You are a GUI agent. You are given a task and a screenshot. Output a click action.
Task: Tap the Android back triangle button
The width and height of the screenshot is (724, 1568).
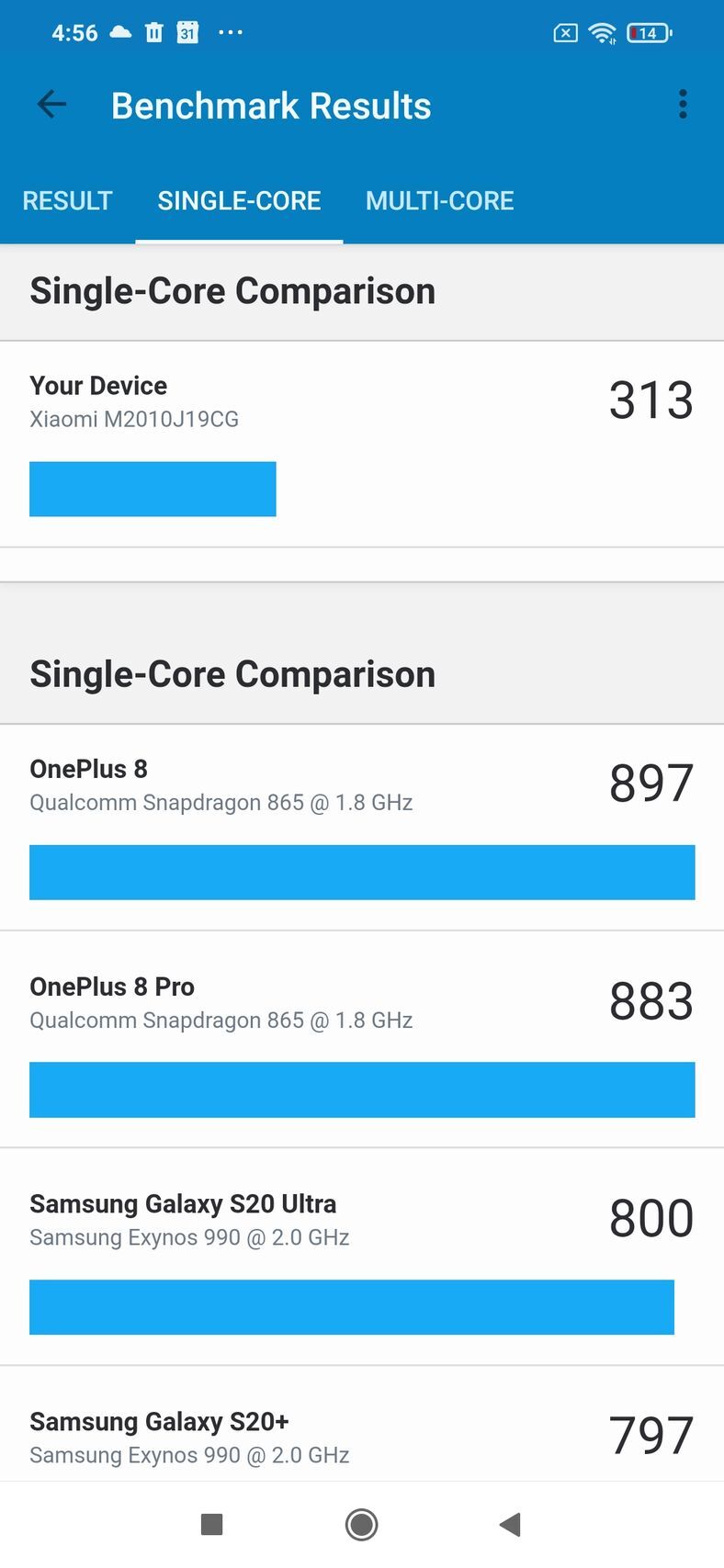(511, 1525)
